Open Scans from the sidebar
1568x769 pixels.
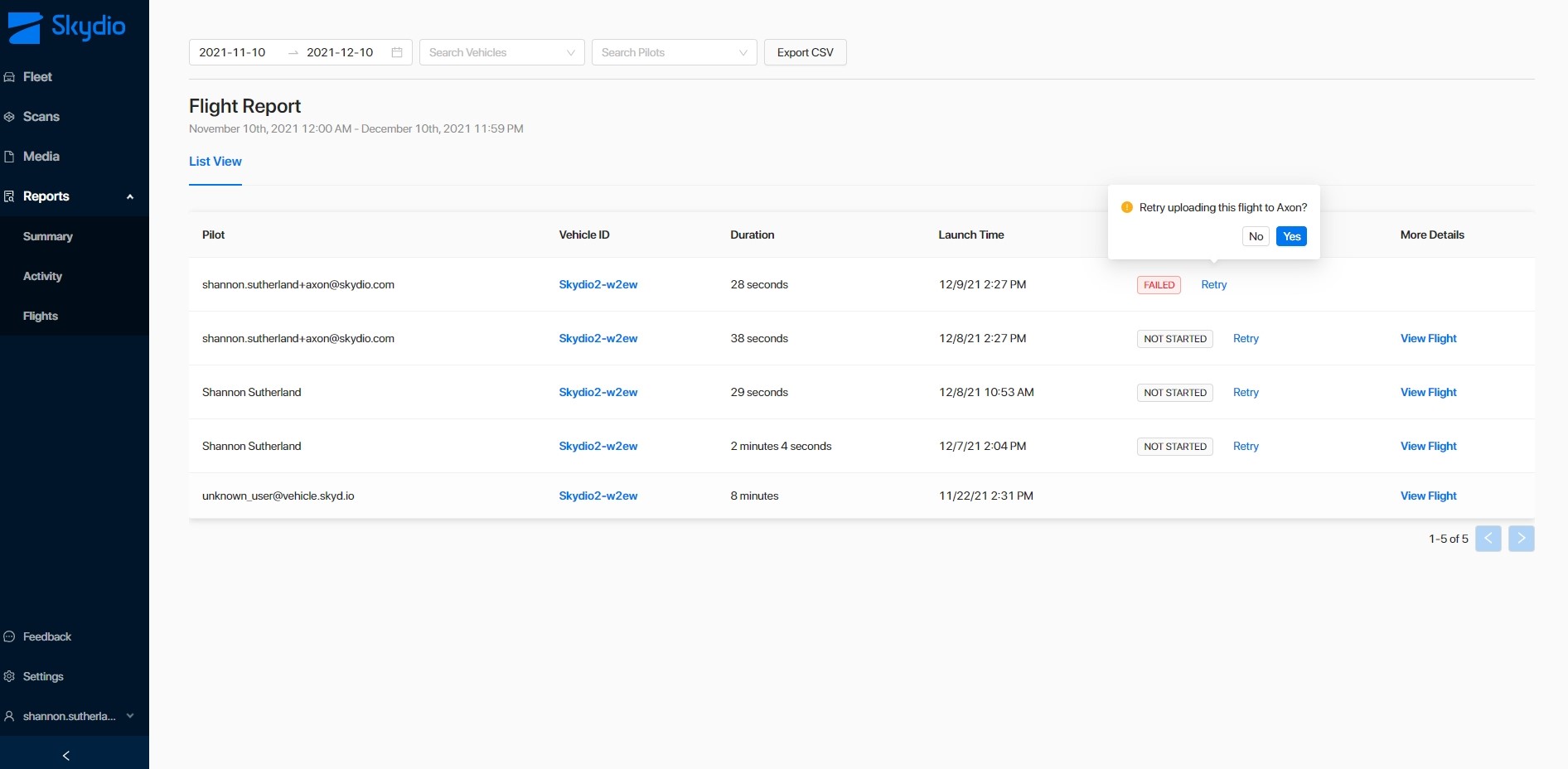41,117
